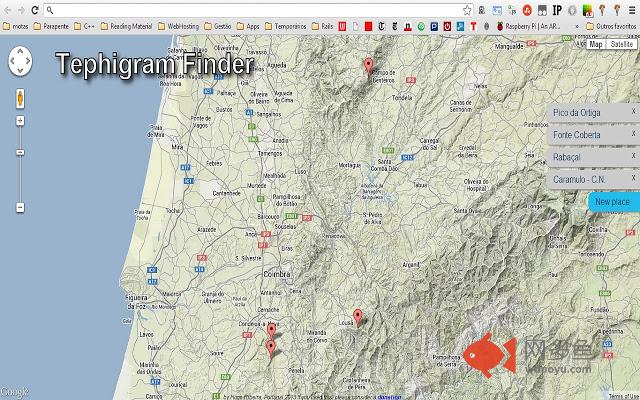Click the green circle bookmark icon

coord(421,27)
